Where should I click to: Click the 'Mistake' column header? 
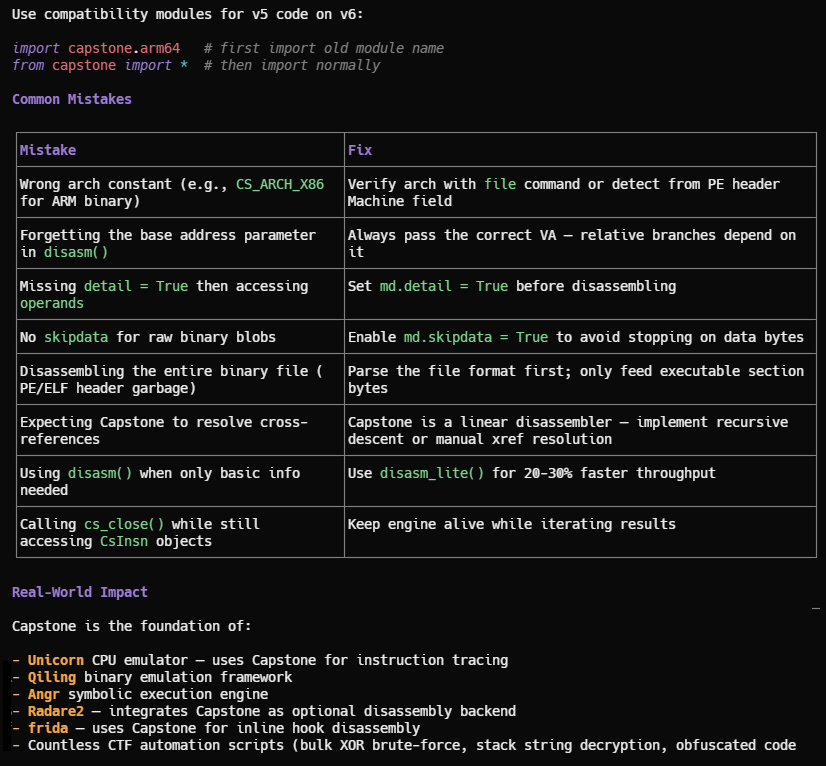coord(48,150)
